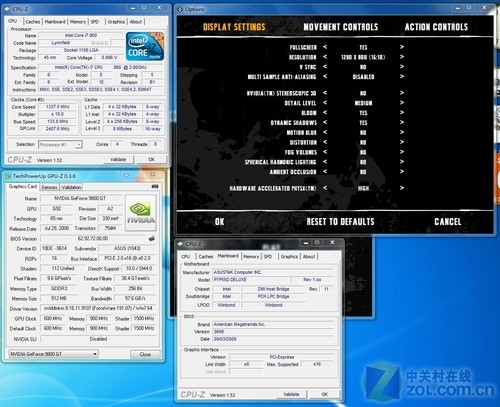Confirm options with OK in Options window
Screen dimensions: 500x407
pyautogui.click(x=220, y=222)
